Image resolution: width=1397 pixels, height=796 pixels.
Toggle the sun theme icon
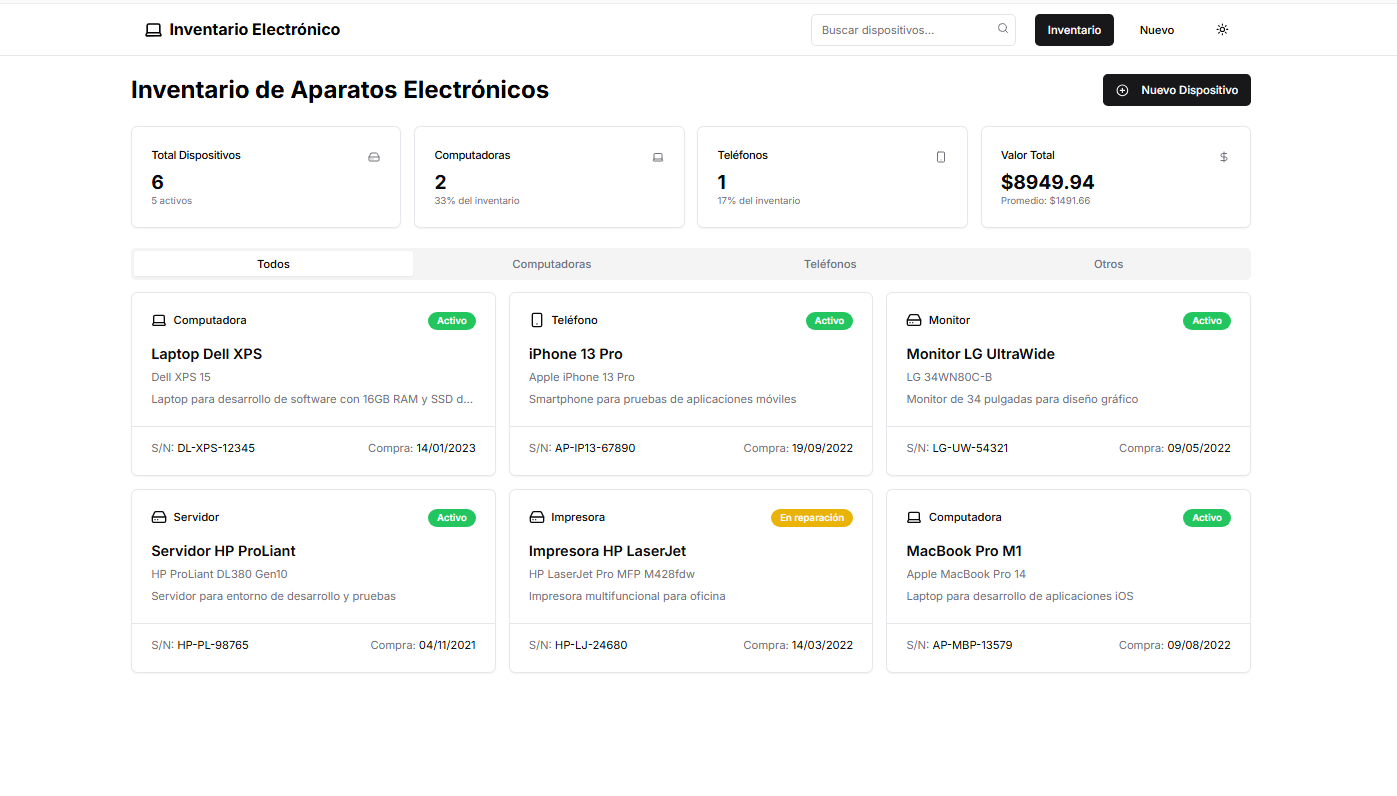[x=1222, y=30]
